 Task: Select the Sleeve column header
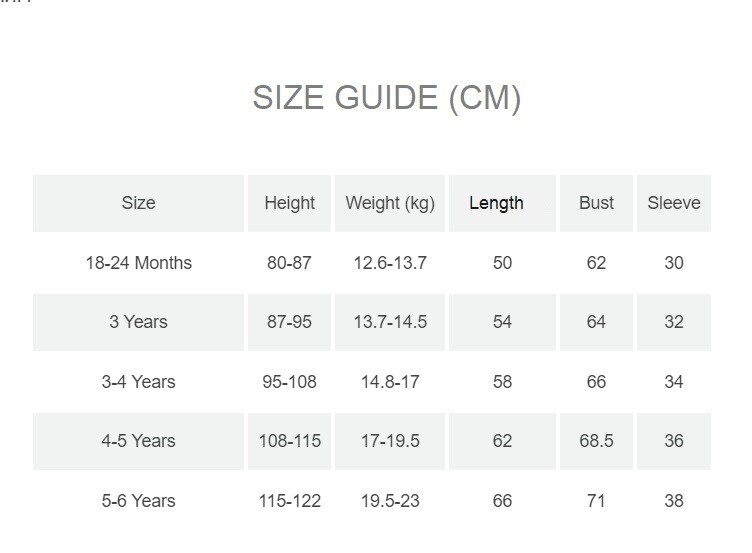674,203
